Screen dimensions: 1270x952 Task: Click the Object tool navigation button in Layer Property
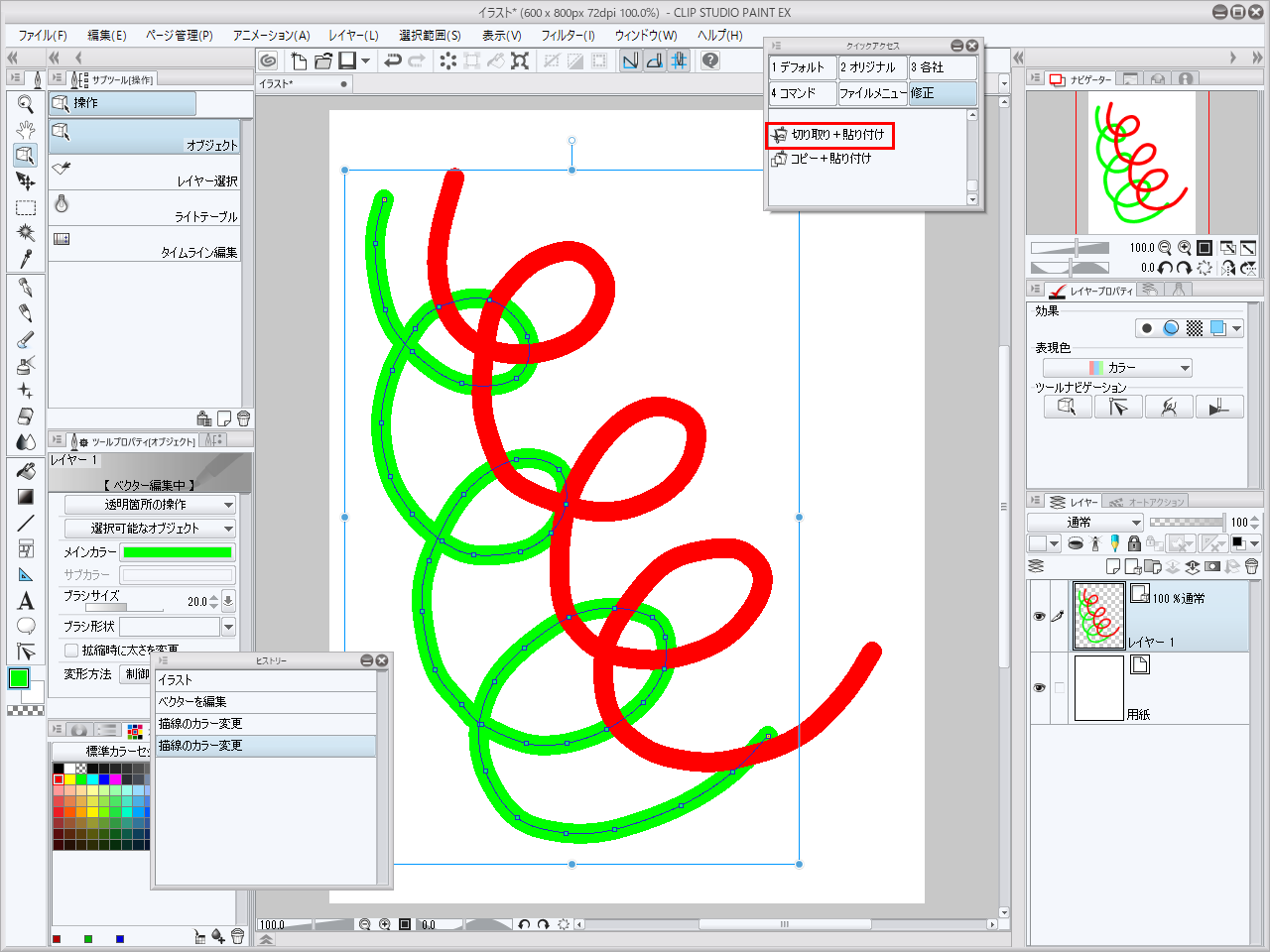1068,407
